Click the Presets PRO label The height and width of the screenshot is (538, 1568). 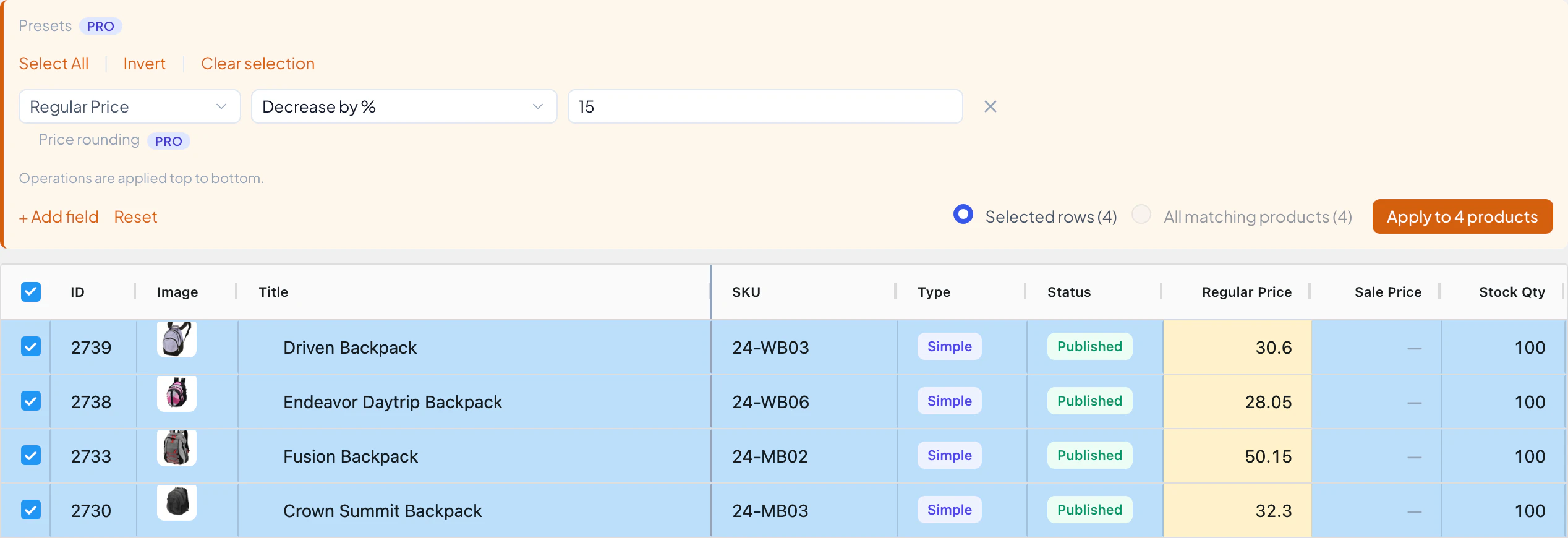[x=70, y=26]
